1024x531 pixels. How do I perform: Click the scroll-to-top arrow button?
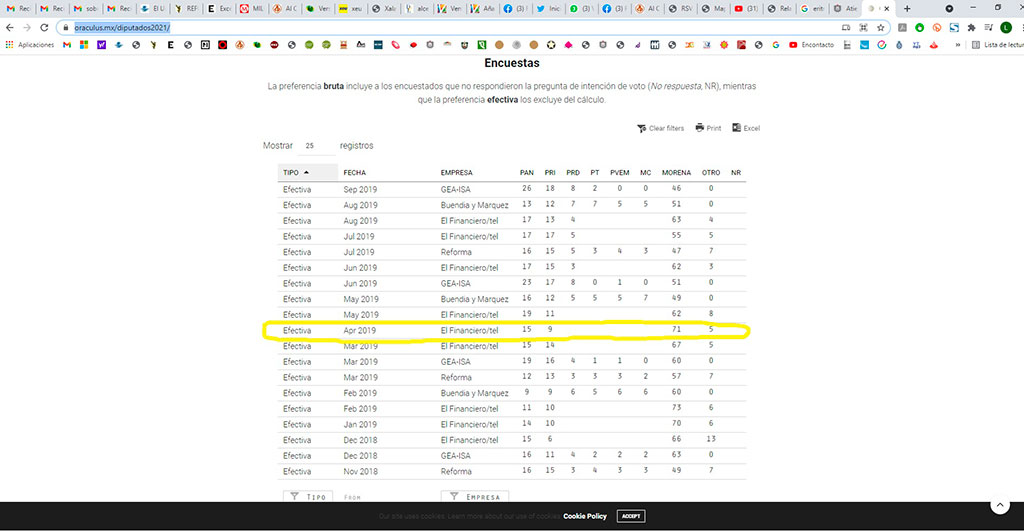coord(999,507)
